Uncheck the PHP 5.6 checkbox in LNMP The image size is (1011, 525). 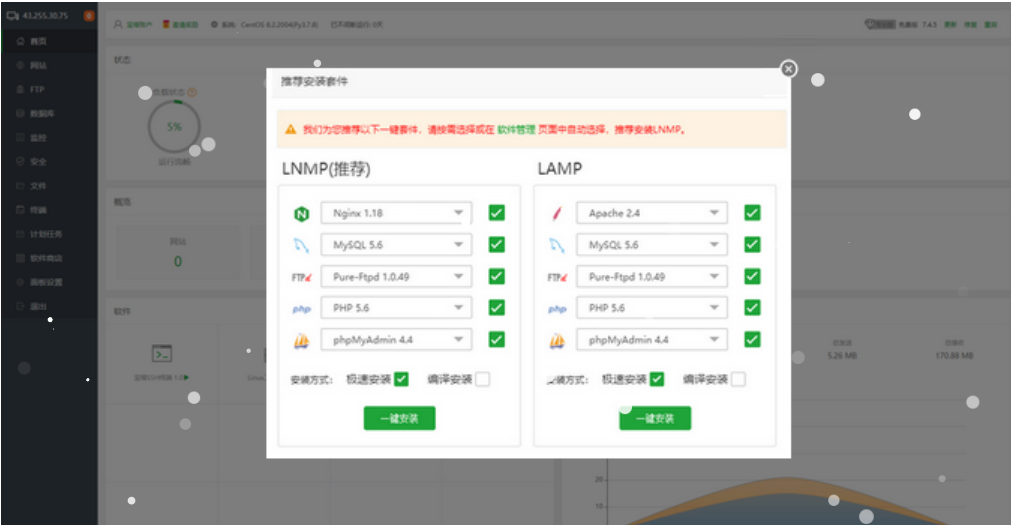(496, 308)
